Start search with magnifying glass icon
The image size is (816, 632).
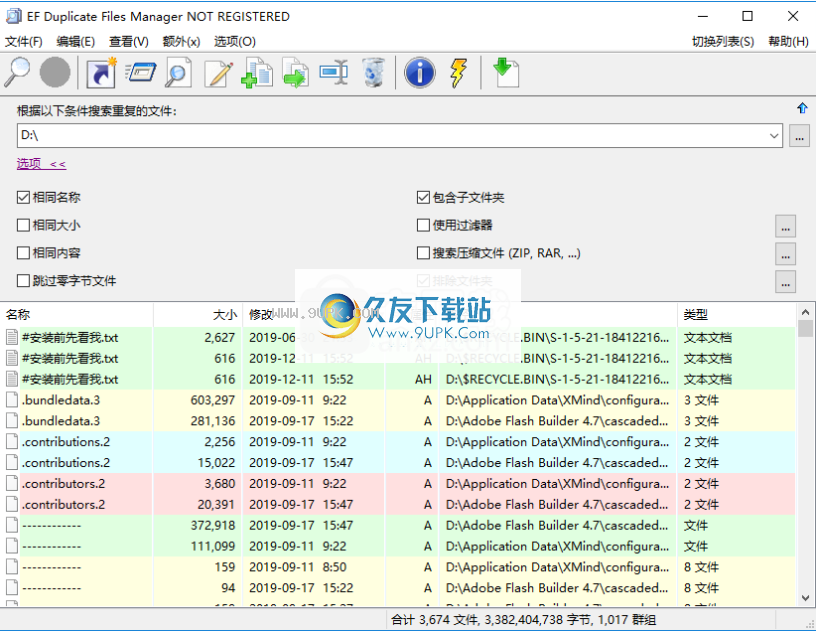(x=17, y=72)
